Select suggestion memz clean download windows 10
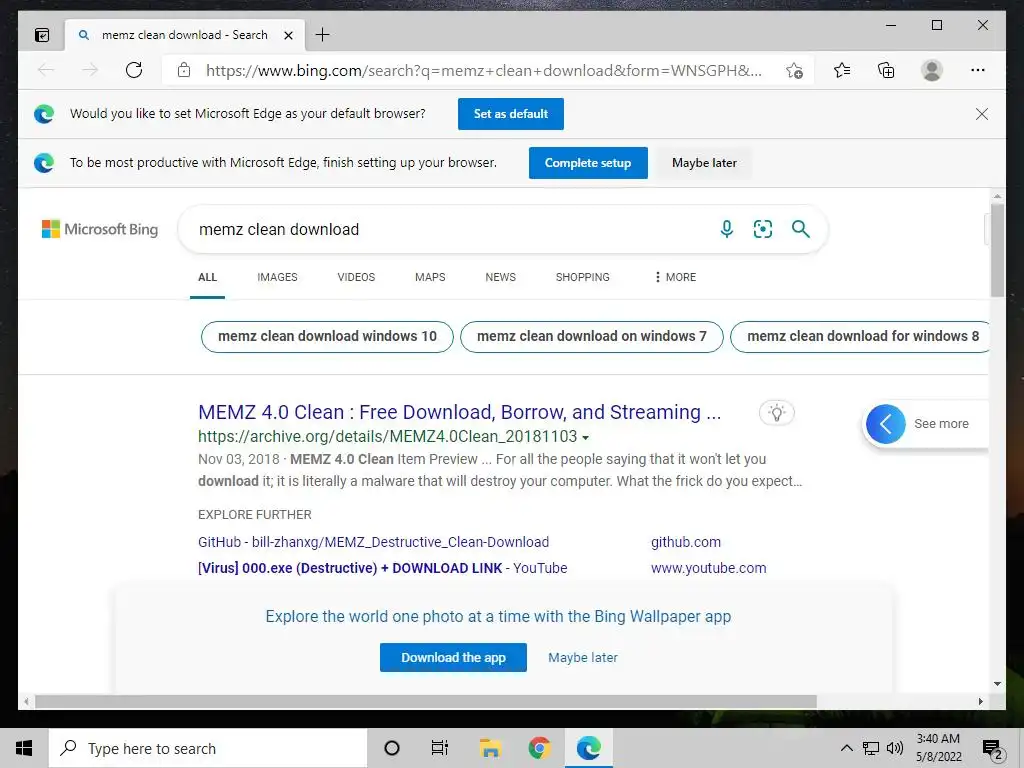Image resolution: width=1024 pixels, height=768 pixels. (x=327, y=336)
